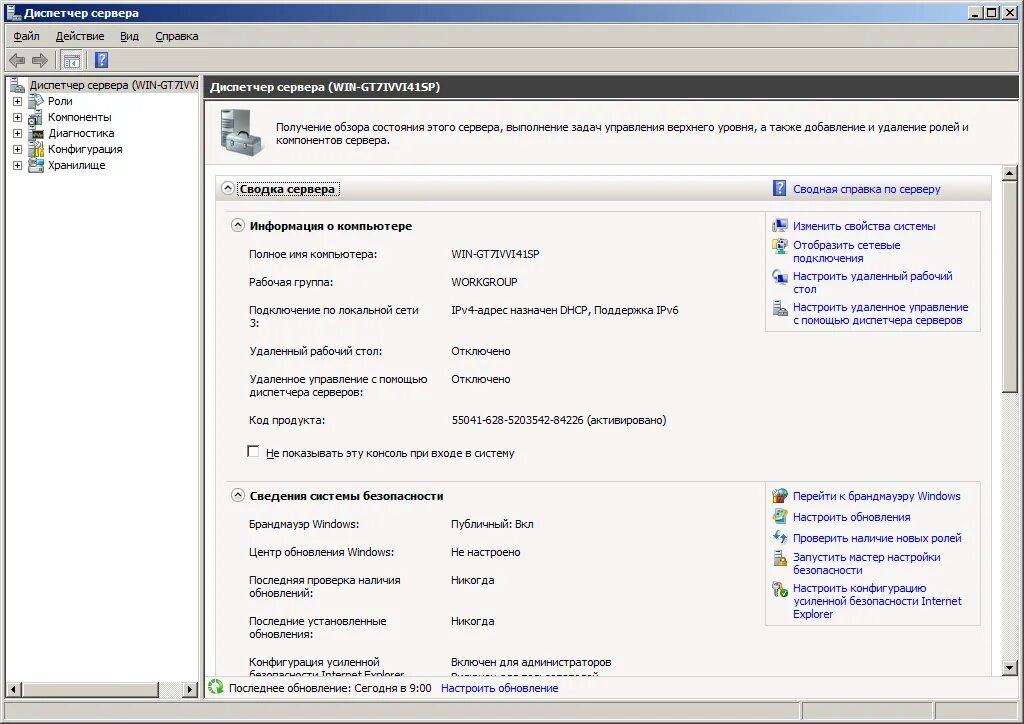This screenshot has height=724, width=1024.
Task: Click the right arrow of the tree's horizontal scrollbar
Action: 190,689
